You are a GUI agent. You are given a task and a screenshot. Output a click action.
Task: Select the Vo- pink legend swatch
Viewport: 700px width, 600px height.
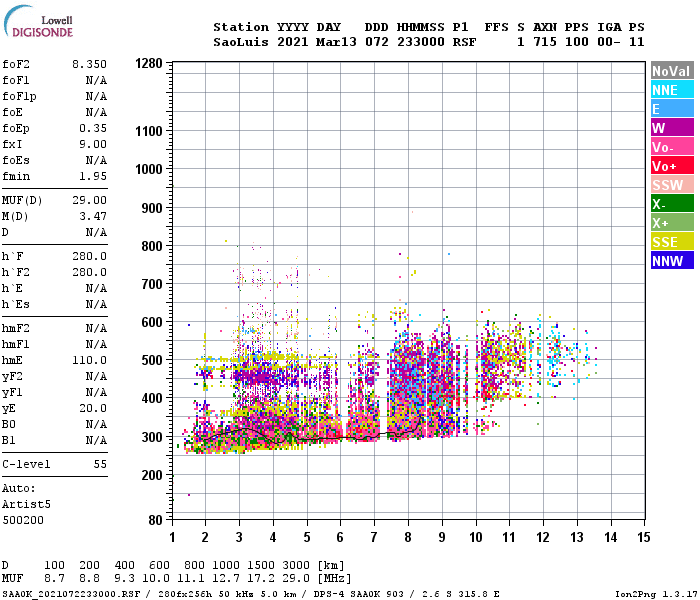pos(672,147)
